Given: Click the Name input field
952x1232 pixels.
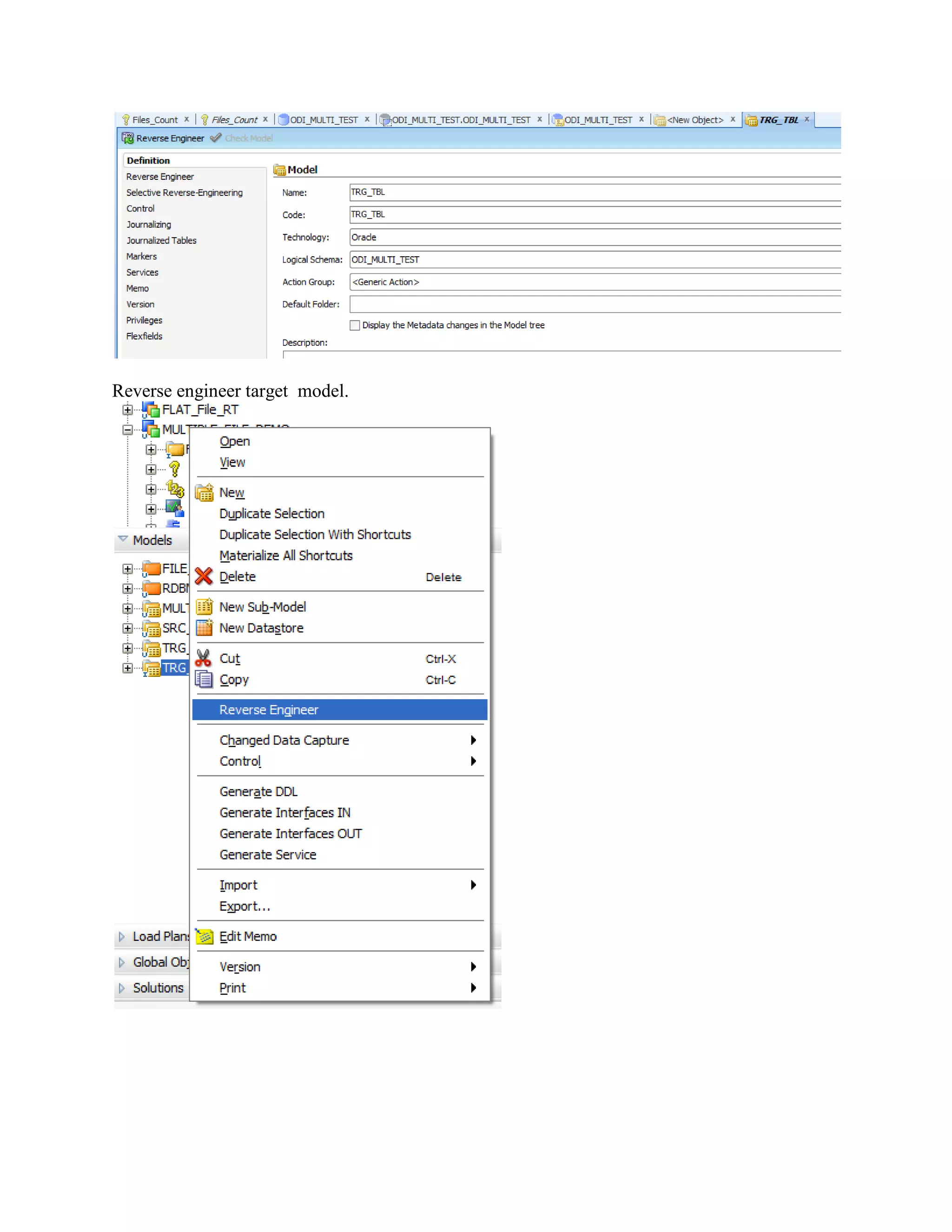Looking at the screenshot, I should (592, 192).
